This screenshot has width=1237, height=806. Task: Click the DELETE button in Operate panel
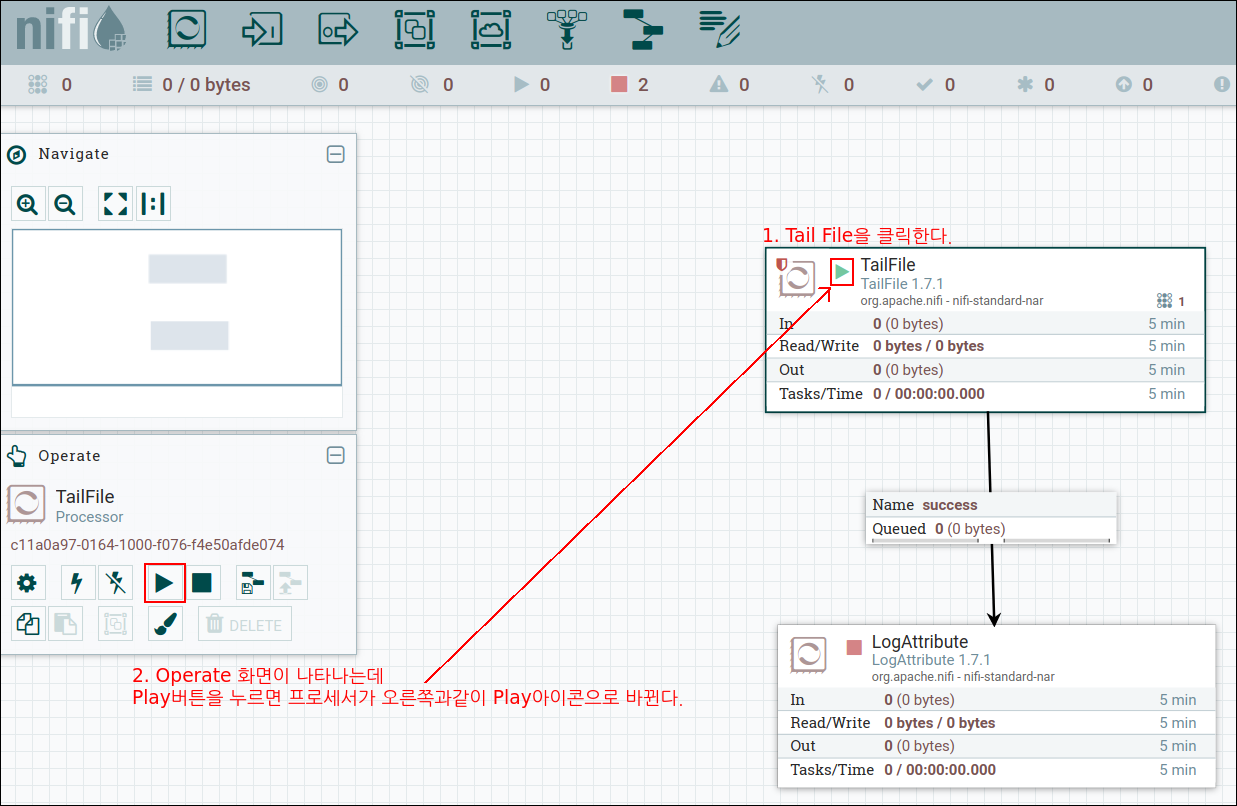pyautogui.click(x=245, y=624)
